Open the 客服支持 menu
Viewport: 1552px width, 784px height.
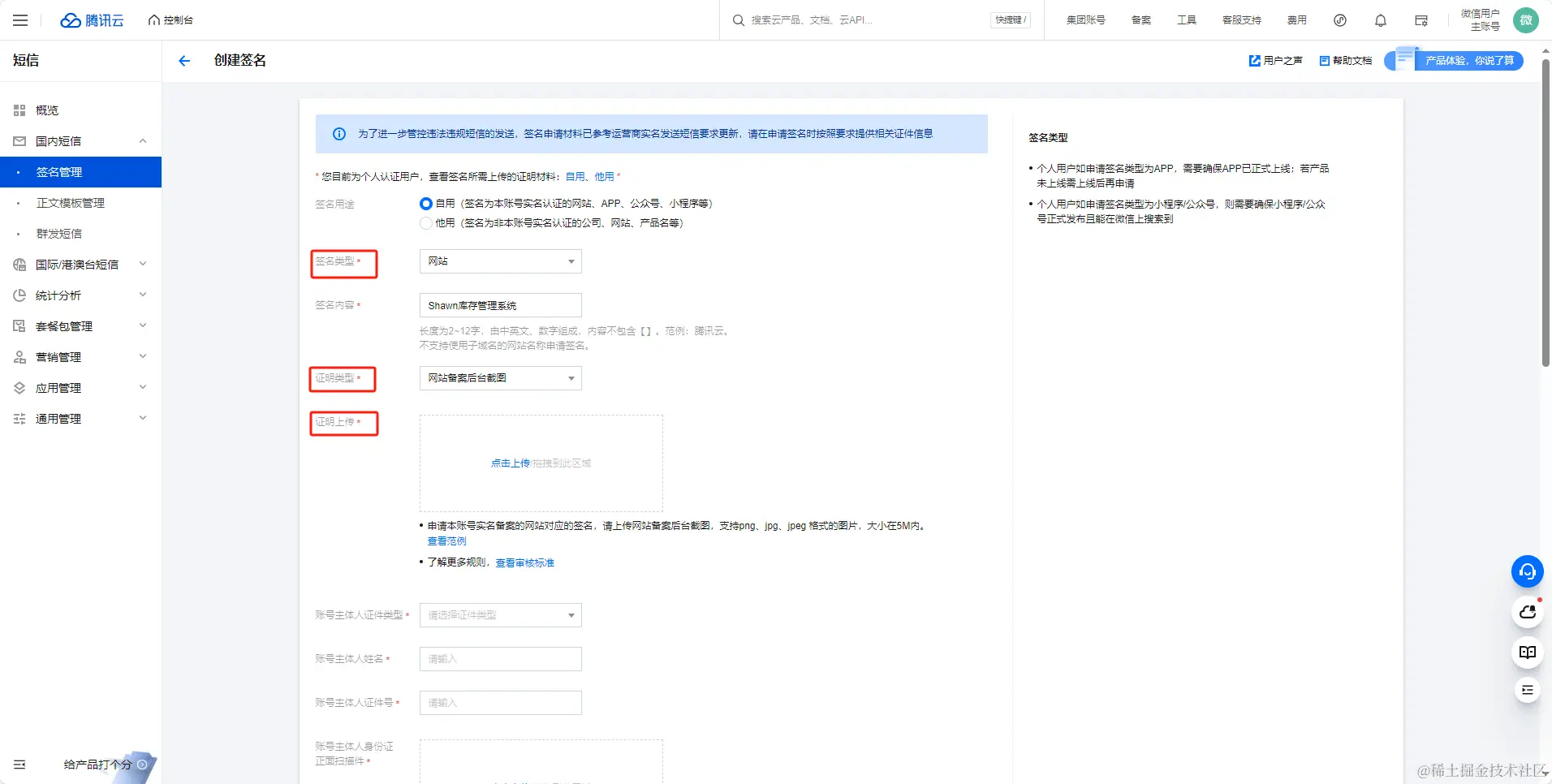pyautogui.click(x=1242, y=20)
